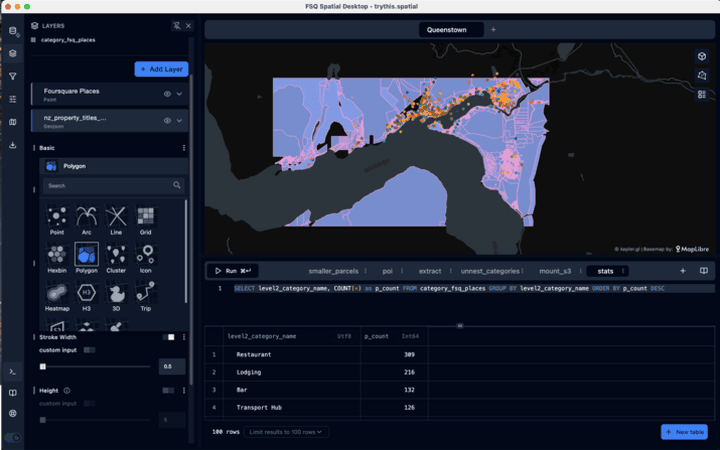
Task: Open the unnest_categories query tab
Action: (x=489, y=271)
